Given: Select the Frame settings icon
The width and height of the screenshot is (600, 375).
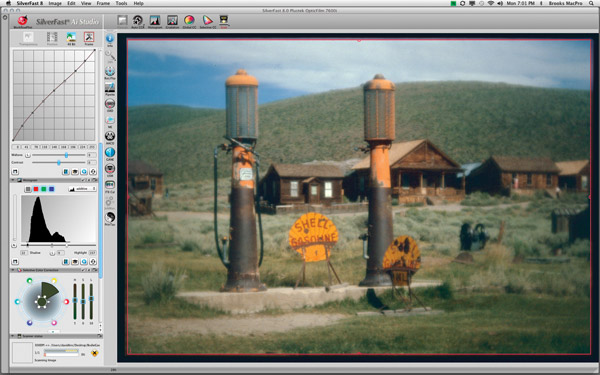Looking at the screenshot, I should click(89, 38).
